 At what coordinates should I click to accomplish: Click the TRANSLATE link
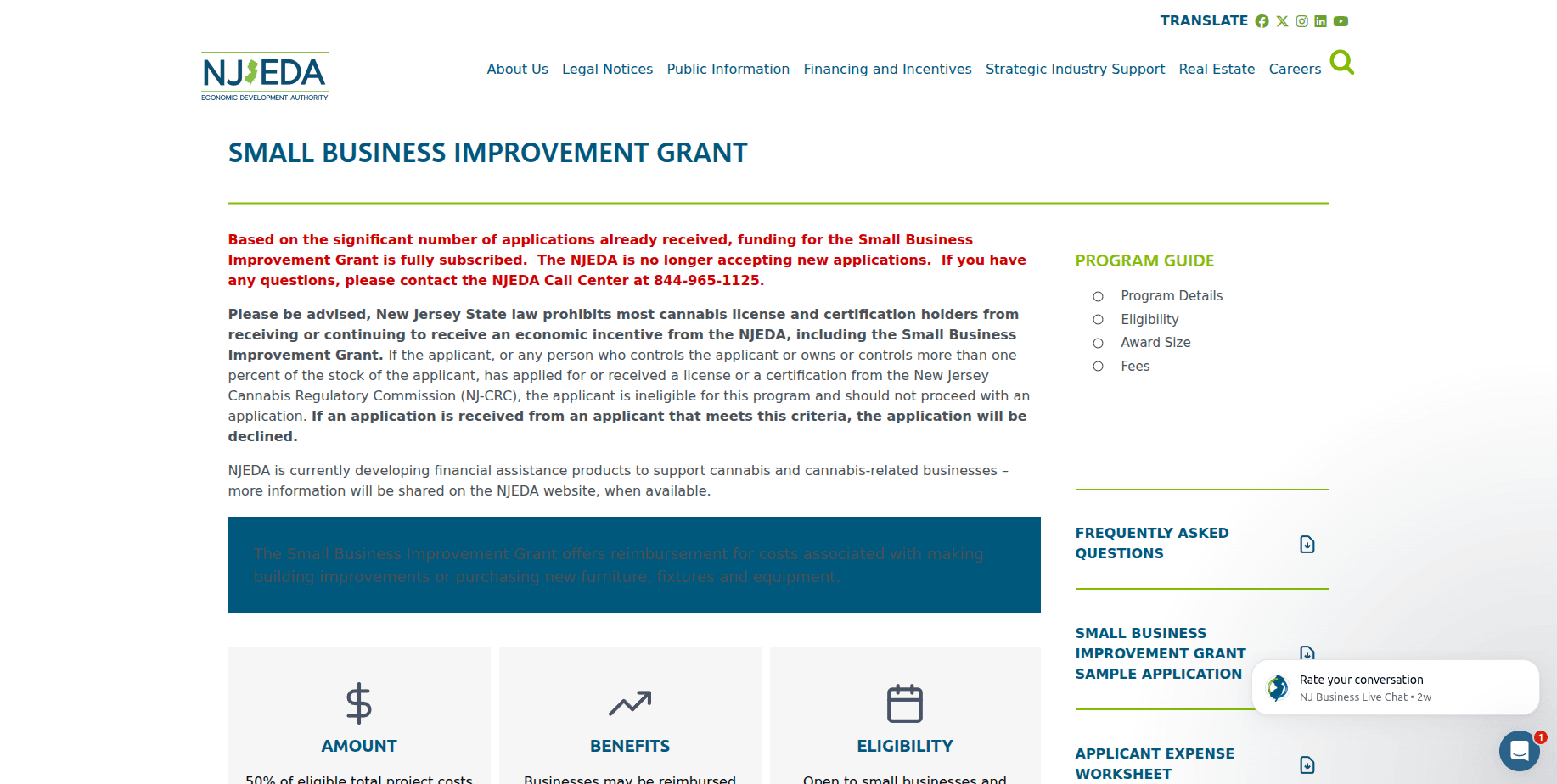[x=1204, y=20]
